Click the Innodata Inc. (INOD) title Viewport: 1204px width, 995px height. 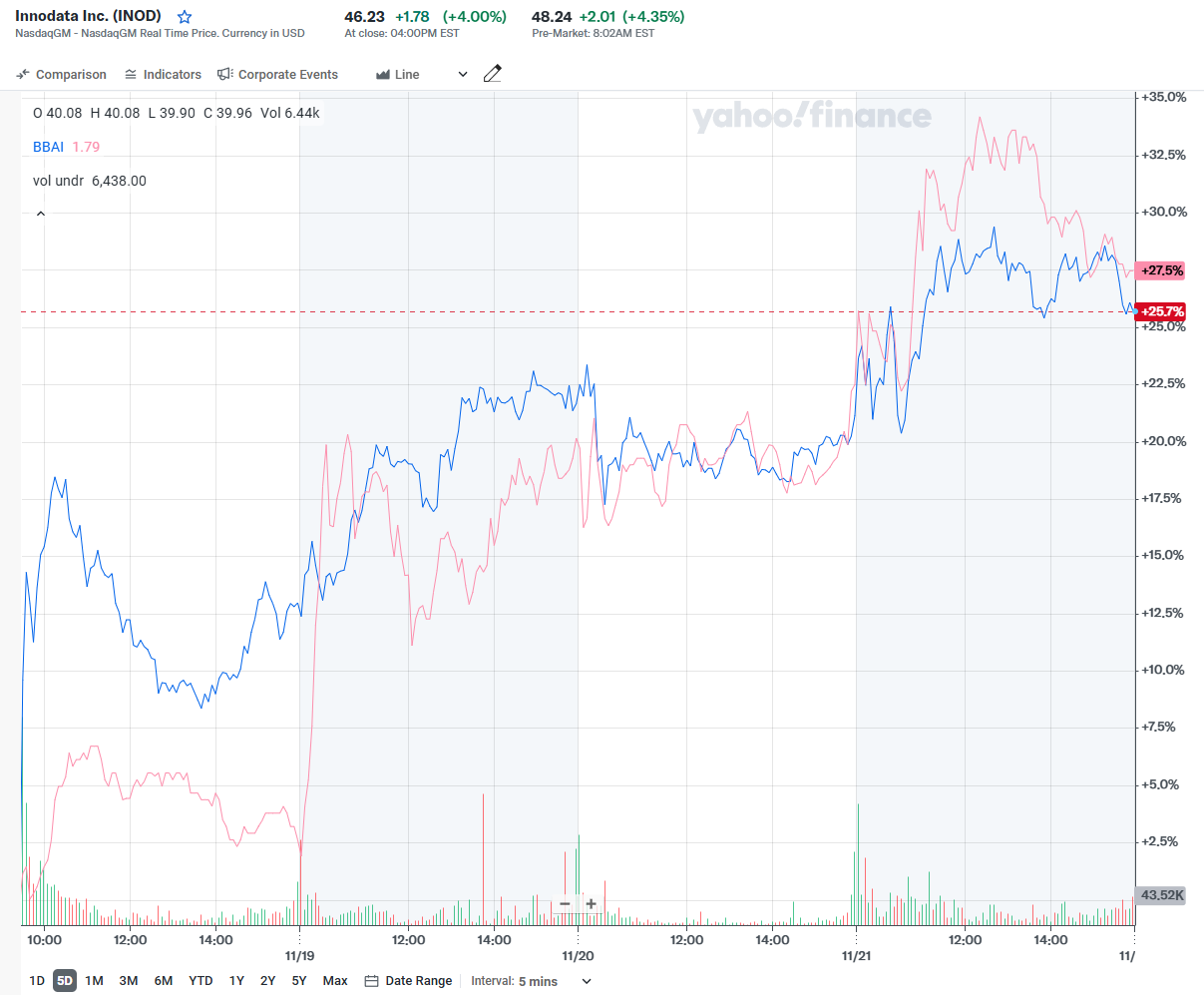88,16
